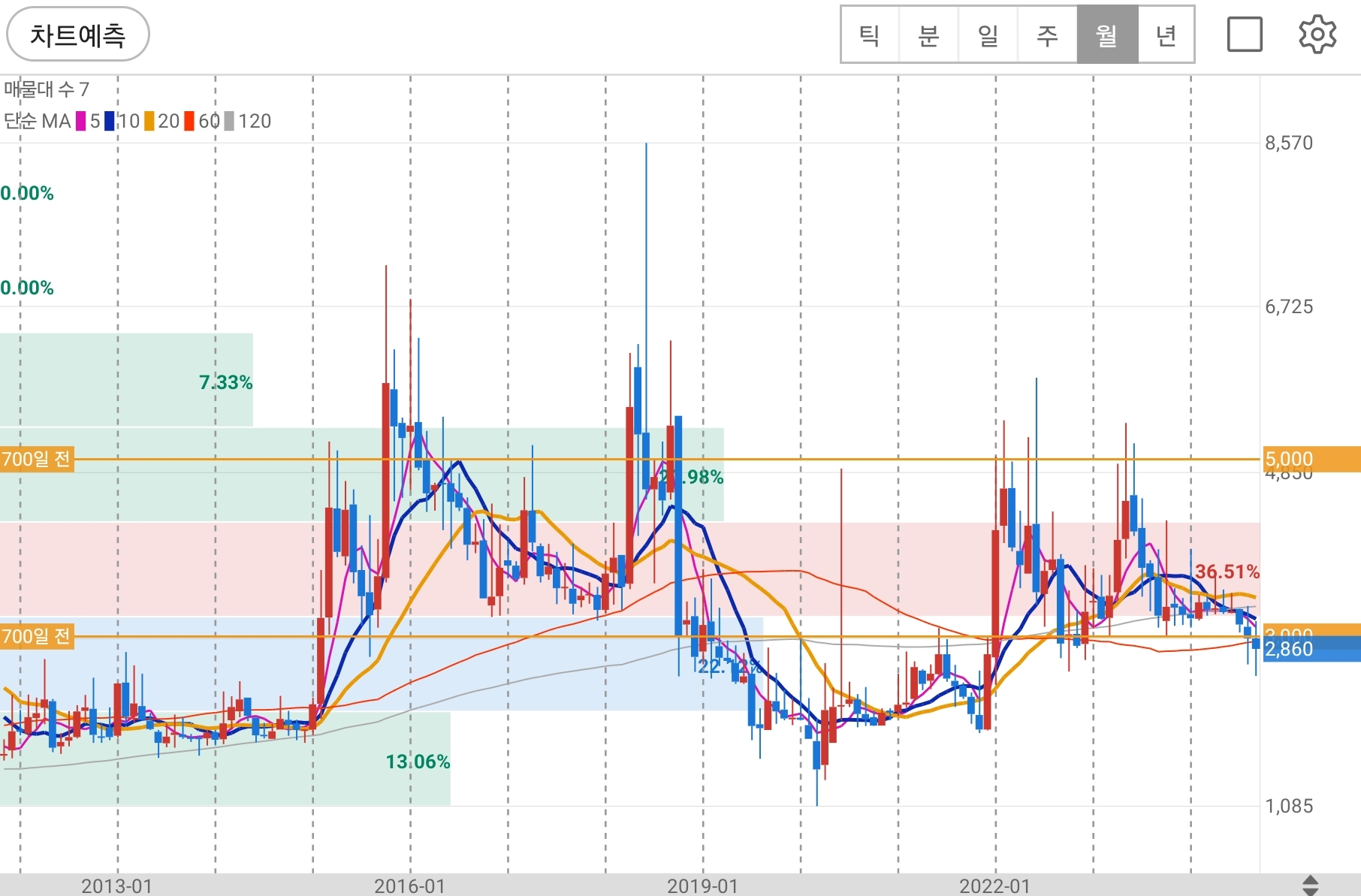Open the chart settings gear icon

click(1317, 35)
